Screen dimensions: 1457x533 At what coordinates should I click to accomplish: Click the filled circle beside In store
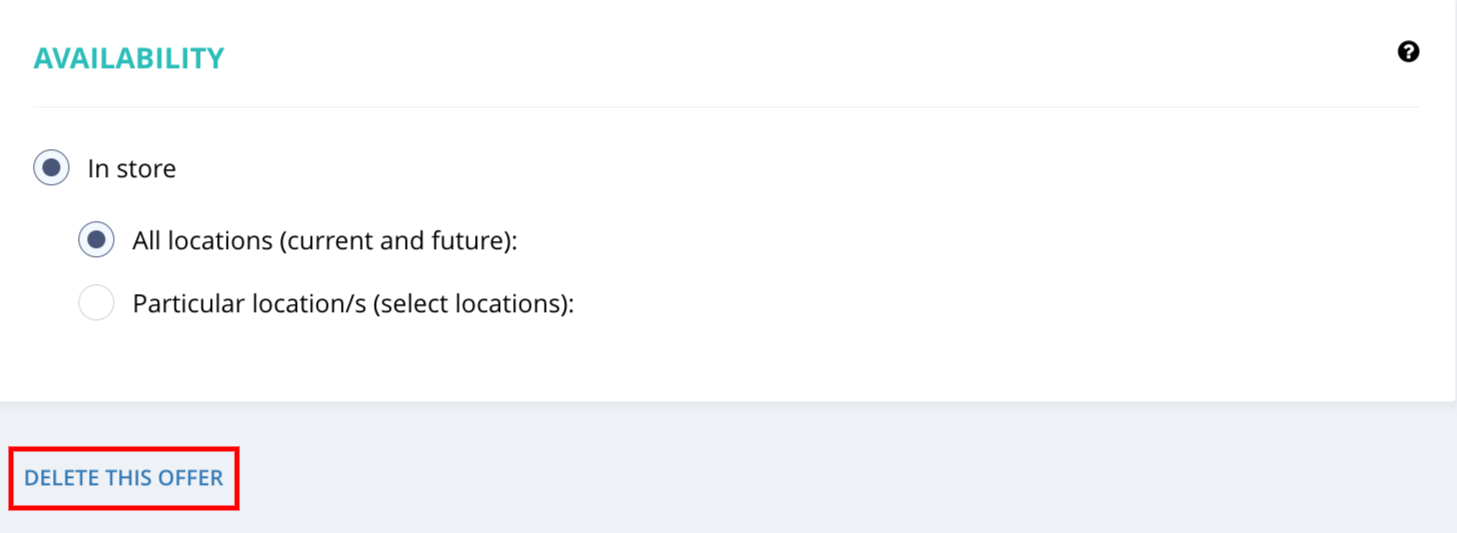coord(51,168)
